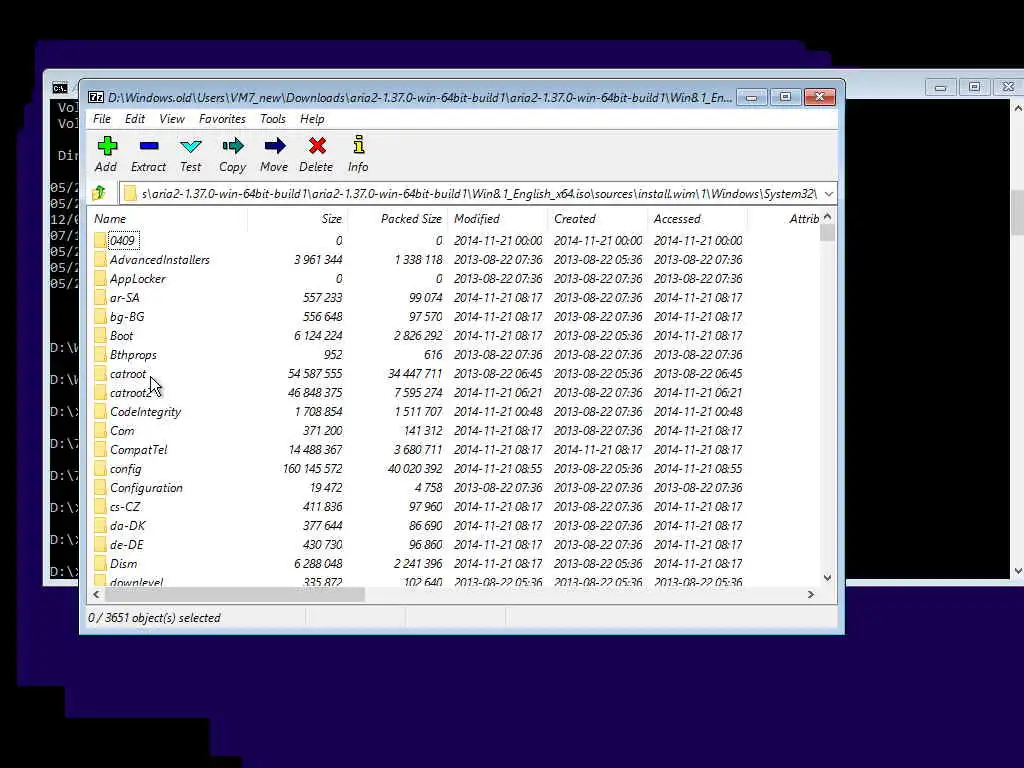Click the Add toolbar icon

[x=106, y=146]
